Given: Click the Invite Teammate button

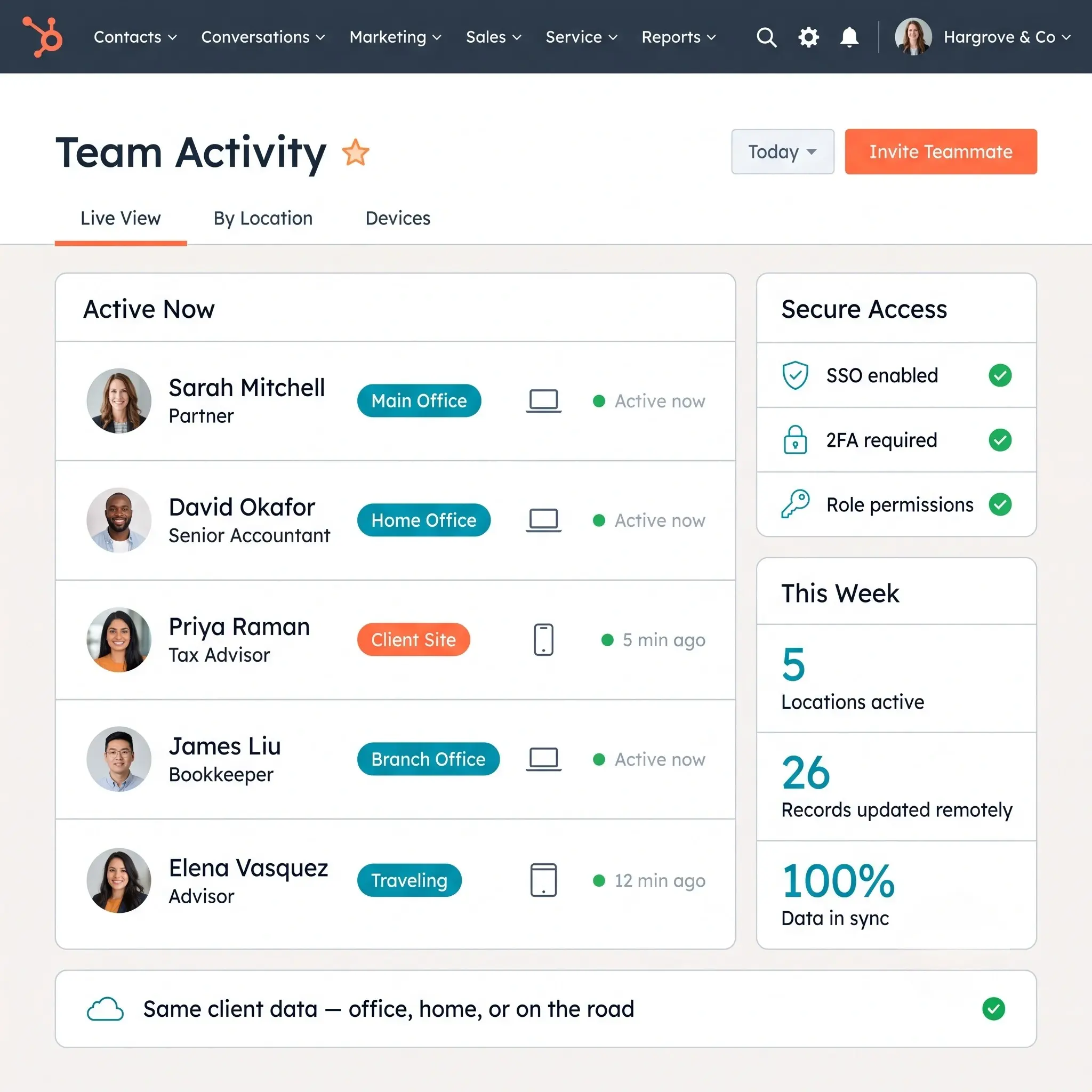Looking at the screenshot, I should point(941,151).
